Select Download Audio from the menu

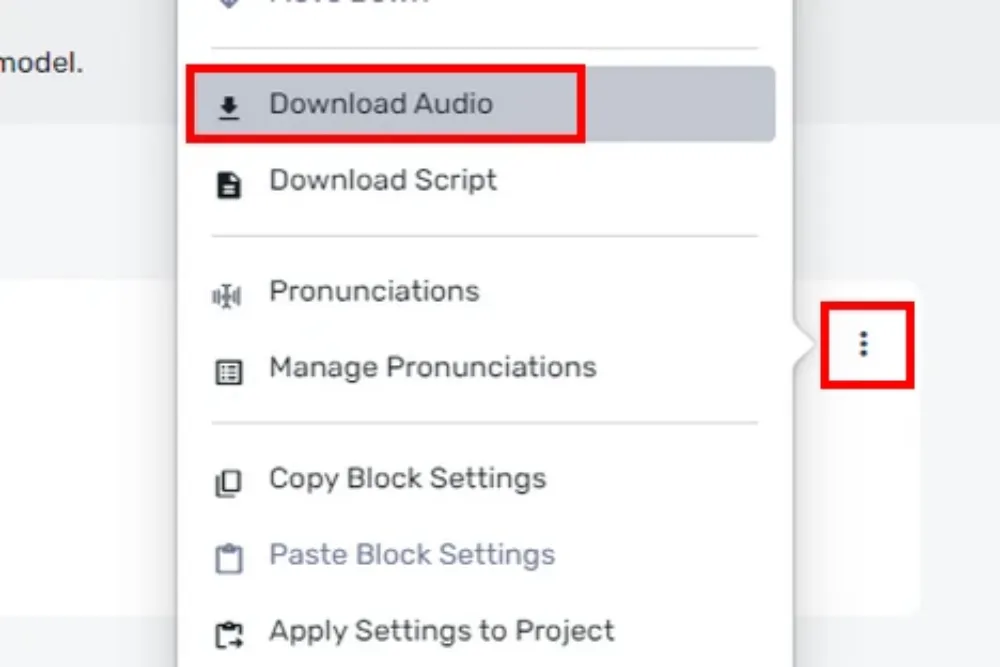[x=381, y=103]
